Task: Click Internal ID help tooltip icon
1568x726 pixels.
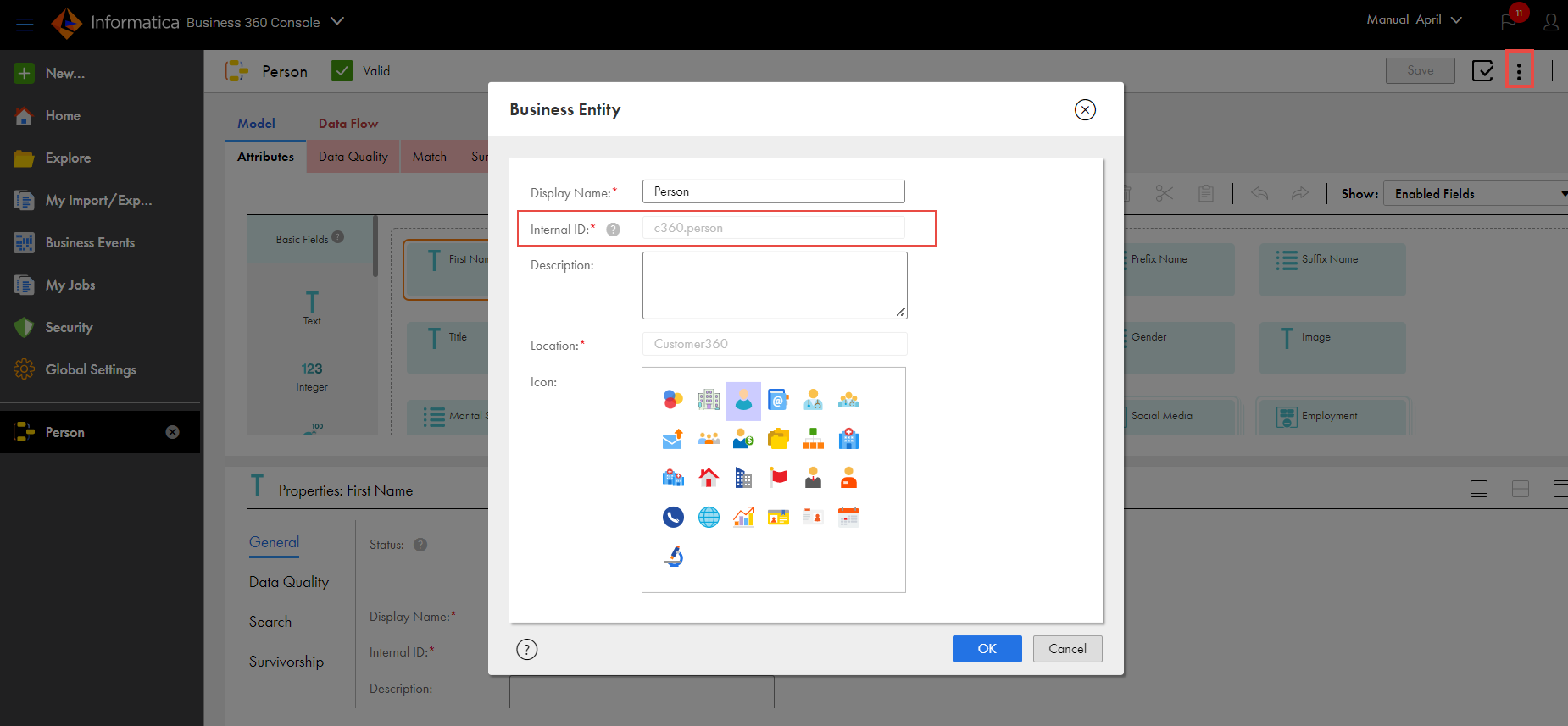Action: click(x=613, y=230)
